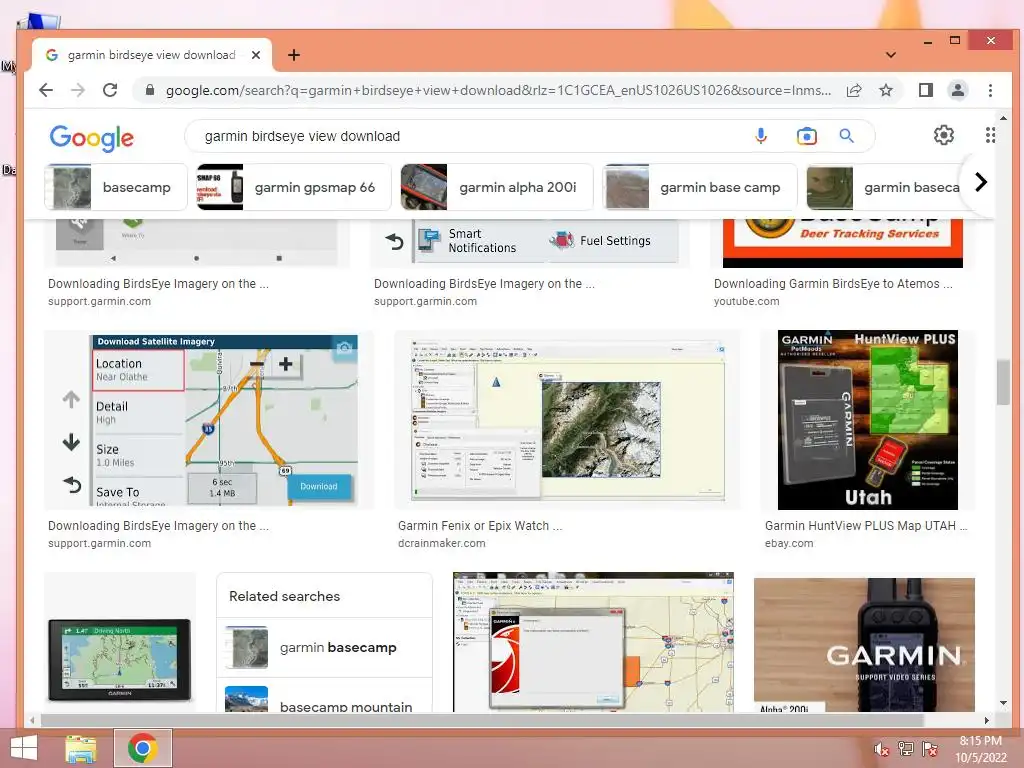Image resolution: width=1024 pixels, height=768 pixels.
Task: Open Downloading Garmin BirdsEye to Atemos link
Action: 833,283
